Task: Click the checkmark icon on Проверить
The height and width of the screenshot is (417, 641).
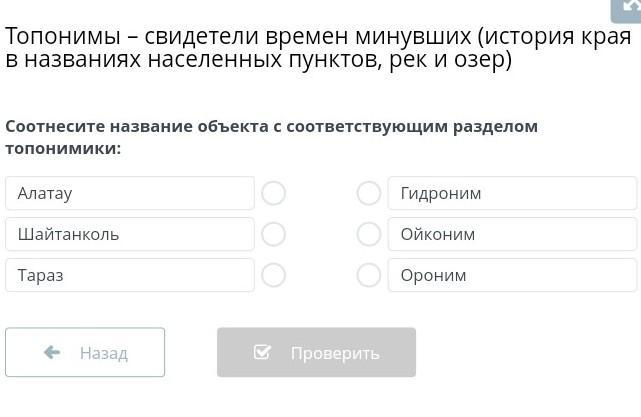Action: click(263, 352)
